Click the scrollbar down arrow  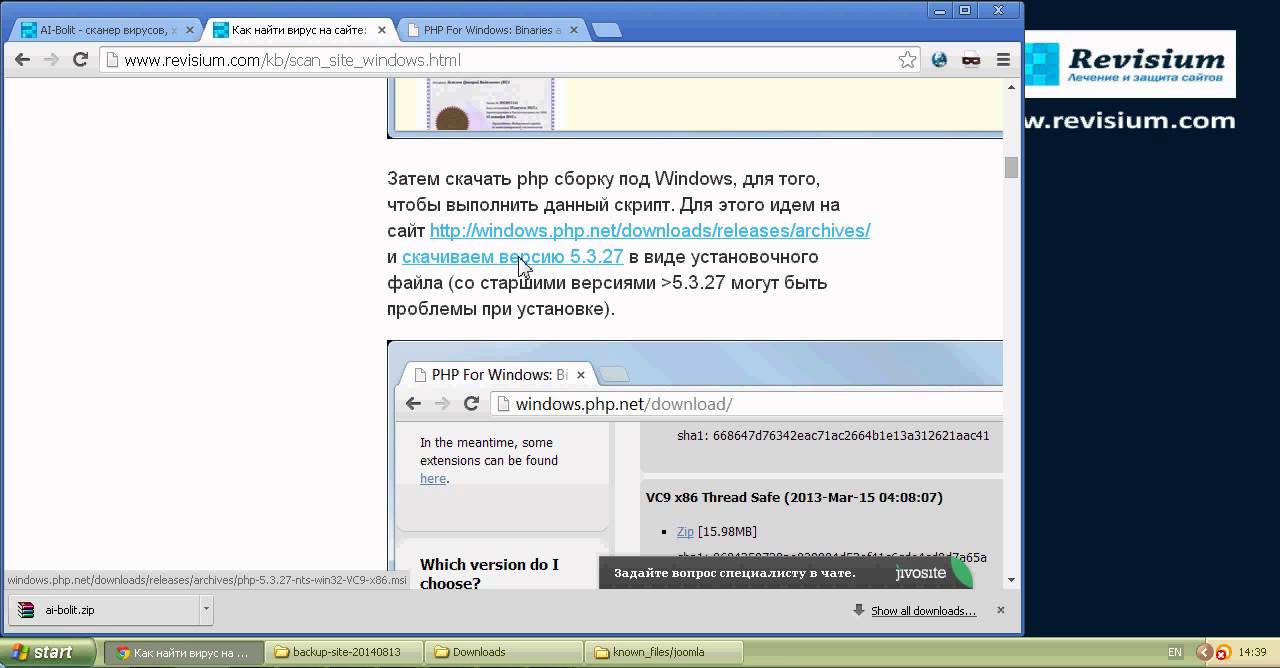(x=1011, y=580)
